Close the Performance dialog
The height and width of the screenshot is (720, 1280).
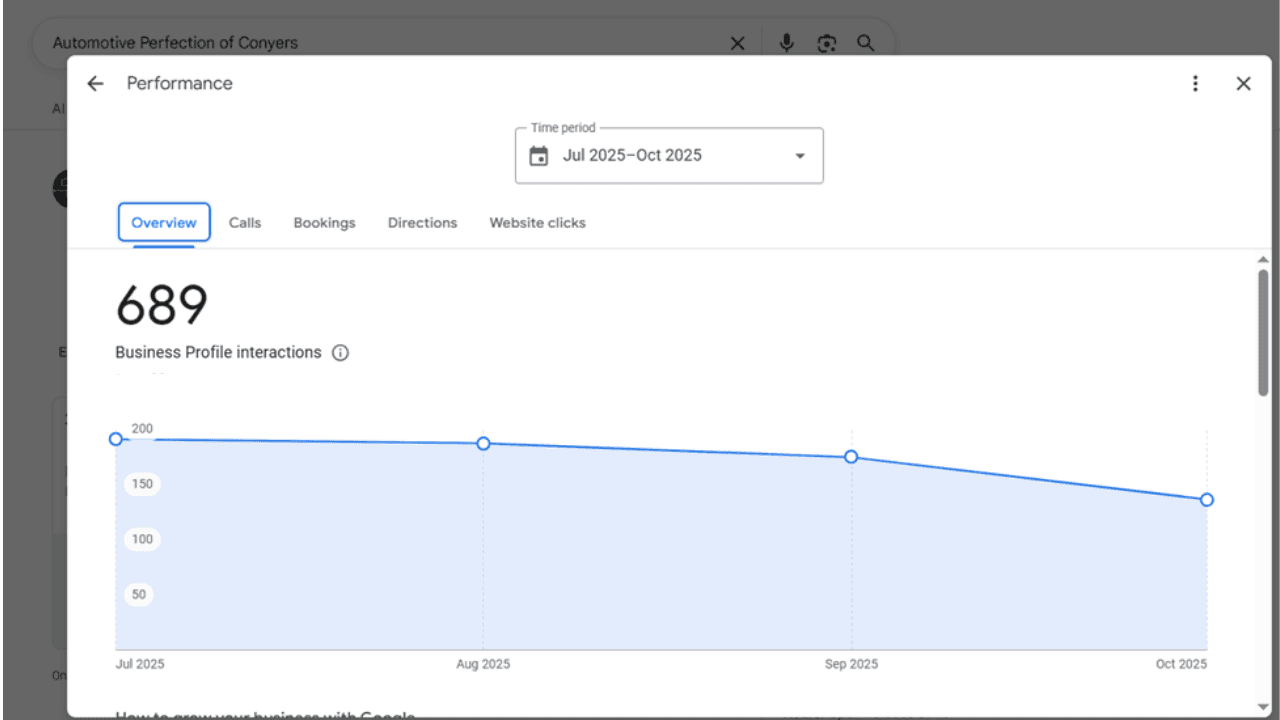click(1243, 84)
